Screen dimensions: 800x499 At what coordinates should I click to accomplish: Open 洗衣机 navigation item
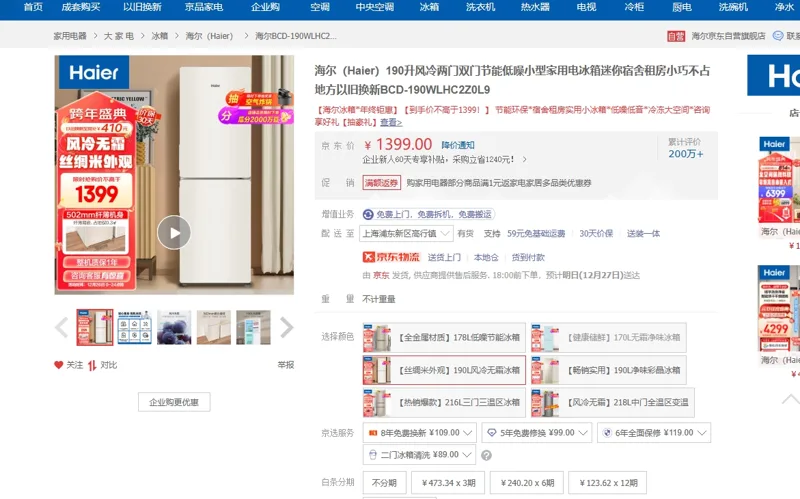(481, 7)
